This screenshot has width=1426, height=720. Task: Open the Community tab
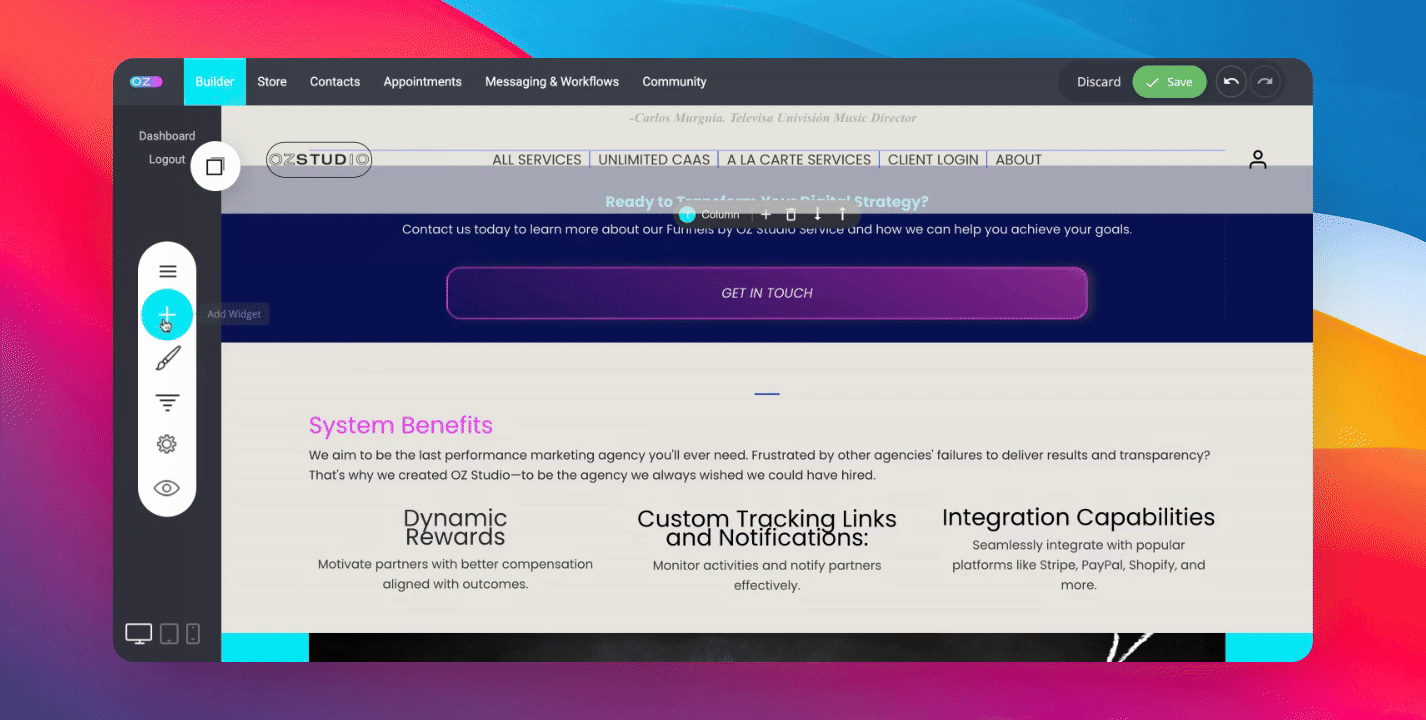click(x=674, y=82)
